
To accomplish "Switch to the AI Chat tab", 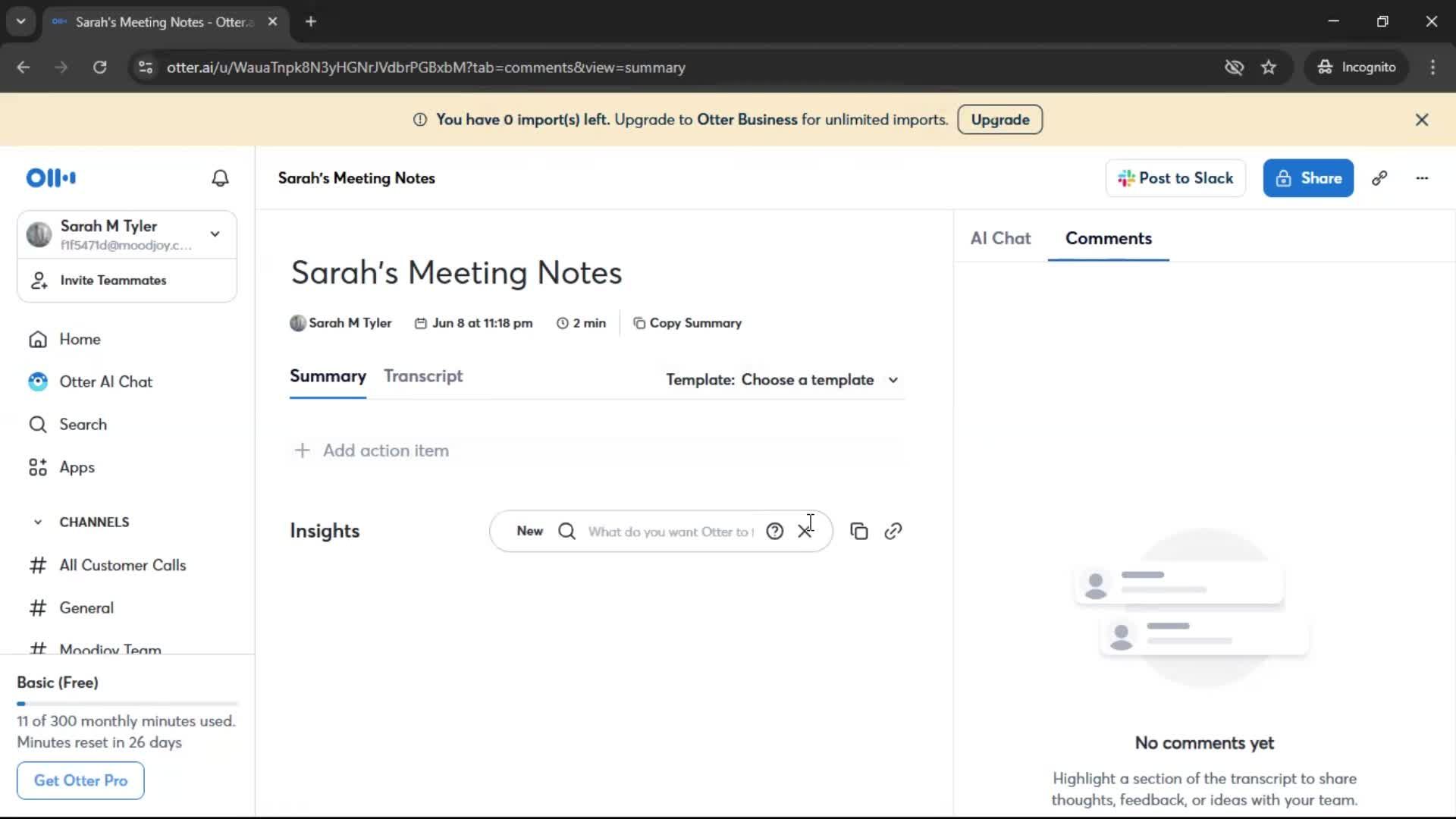I will tap(1000, 238).
